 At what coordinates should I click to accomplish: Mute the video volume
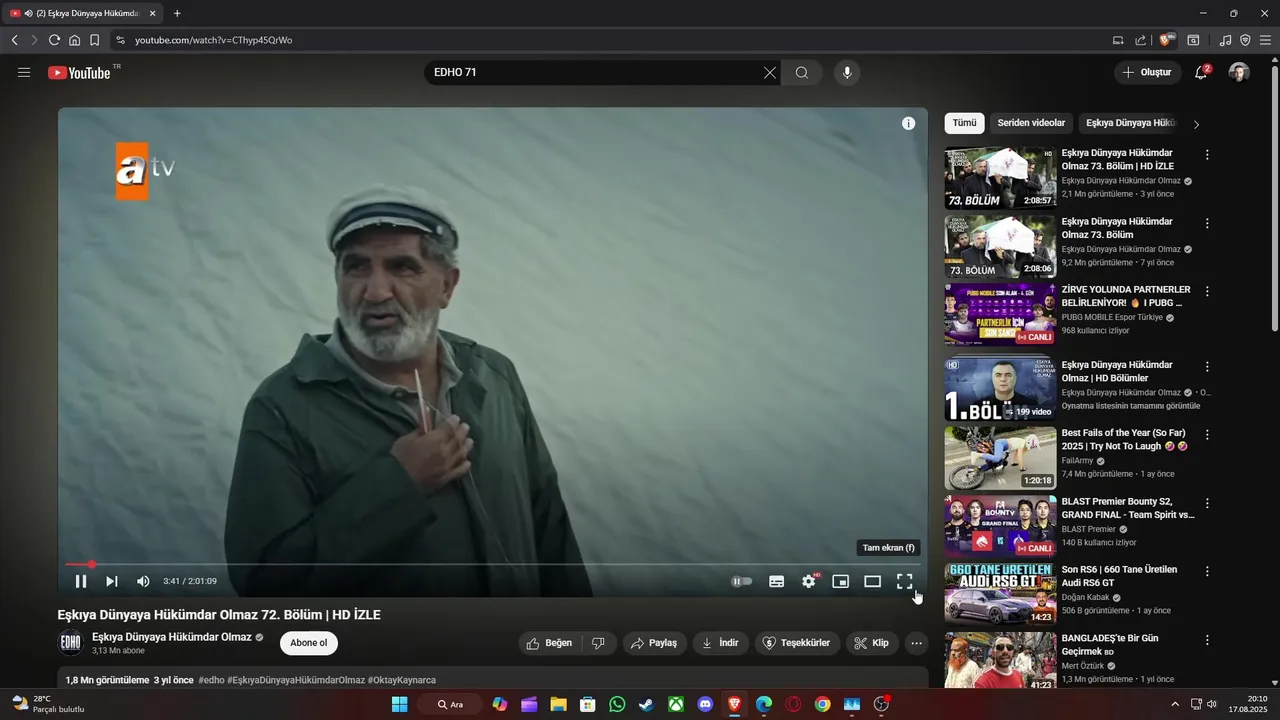(x=143, y=581)
